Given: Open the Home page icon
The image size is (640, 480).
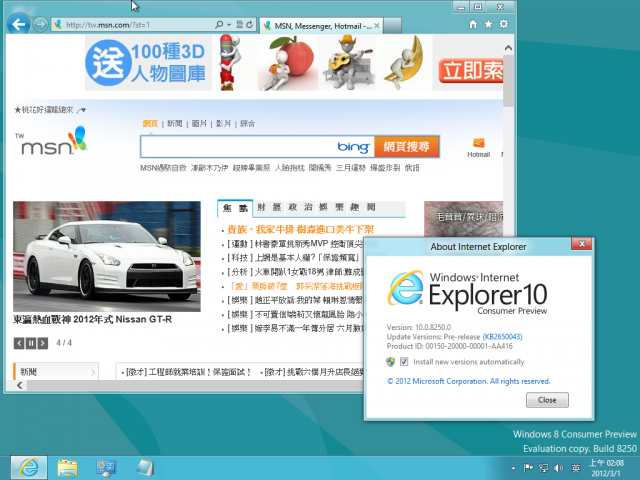Looking at the screenshot, I should 473,24.
